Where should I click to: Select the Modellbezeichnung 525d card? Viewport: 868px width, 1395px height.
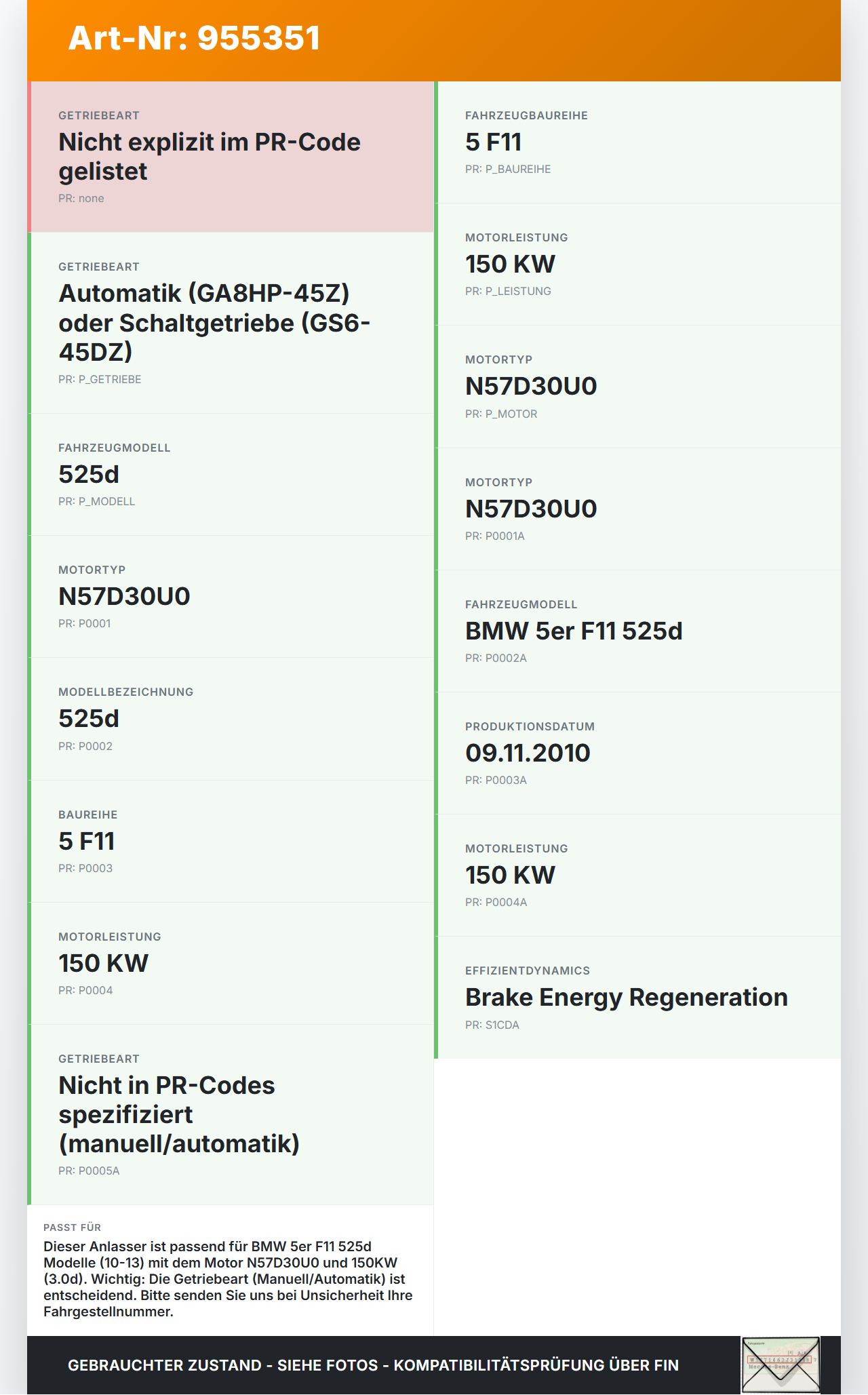point(231,718)
